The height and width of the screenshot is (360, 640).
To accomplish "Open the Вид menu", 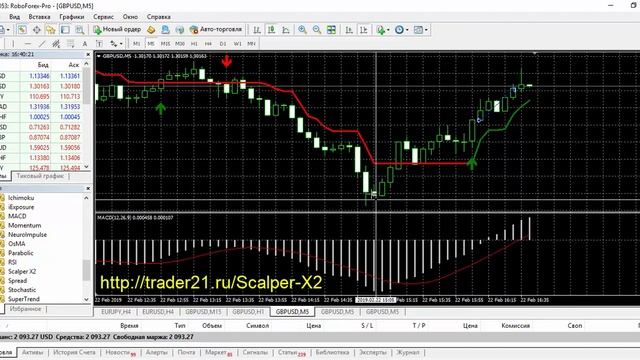I will 14,17.
